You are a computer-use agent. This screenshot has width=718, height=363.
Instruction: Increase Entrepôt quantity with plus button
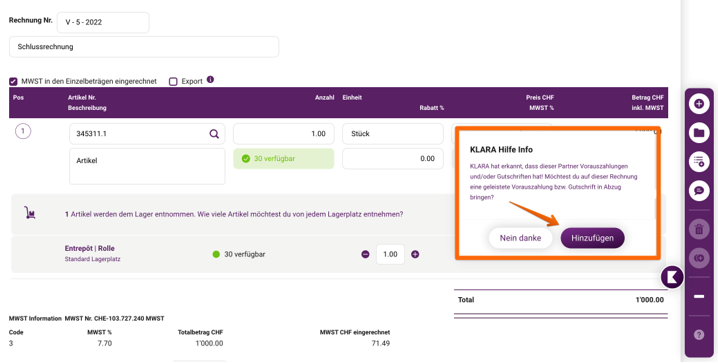(415, 255)
